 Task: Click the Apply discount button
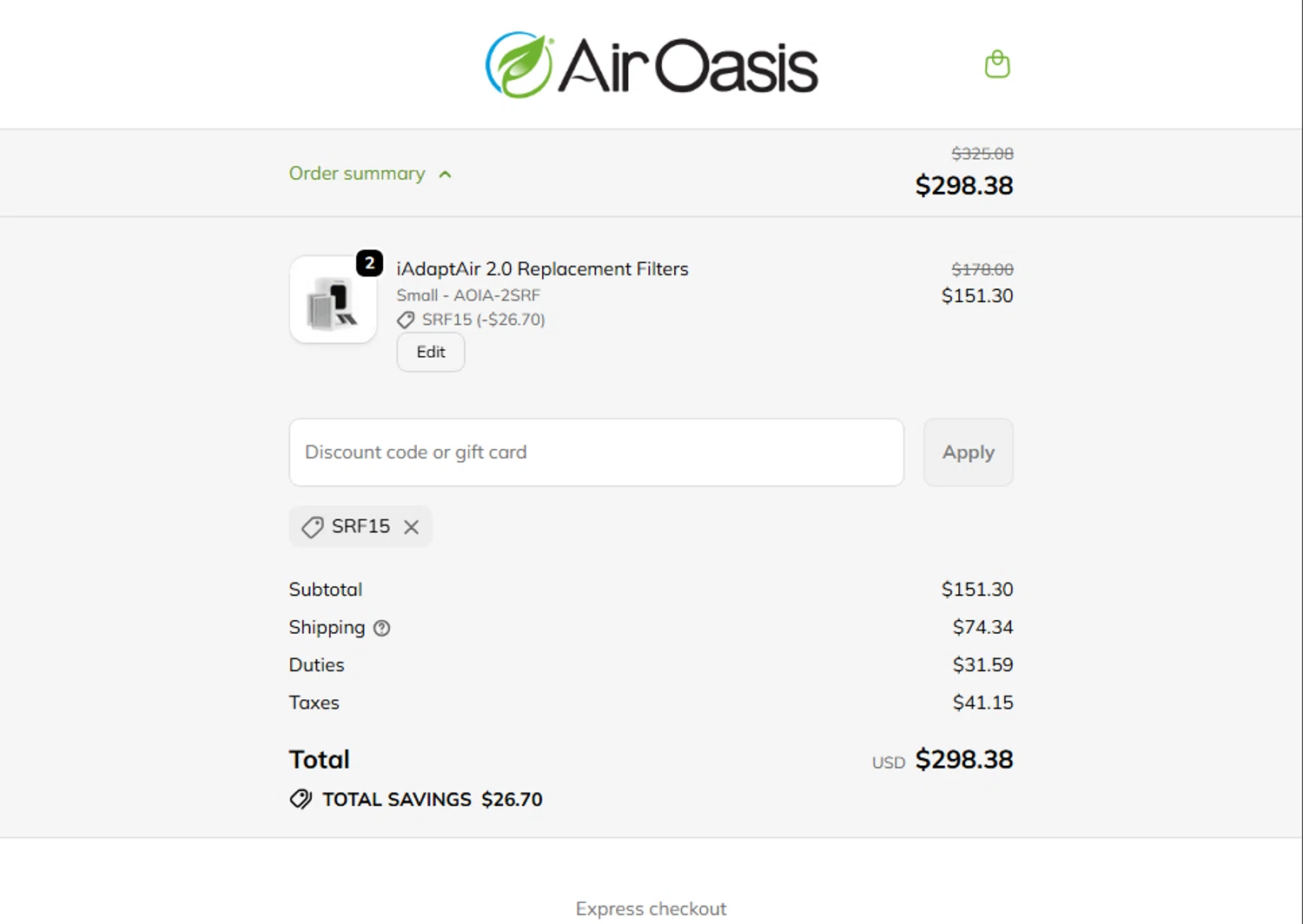click(x=968, y=452)
